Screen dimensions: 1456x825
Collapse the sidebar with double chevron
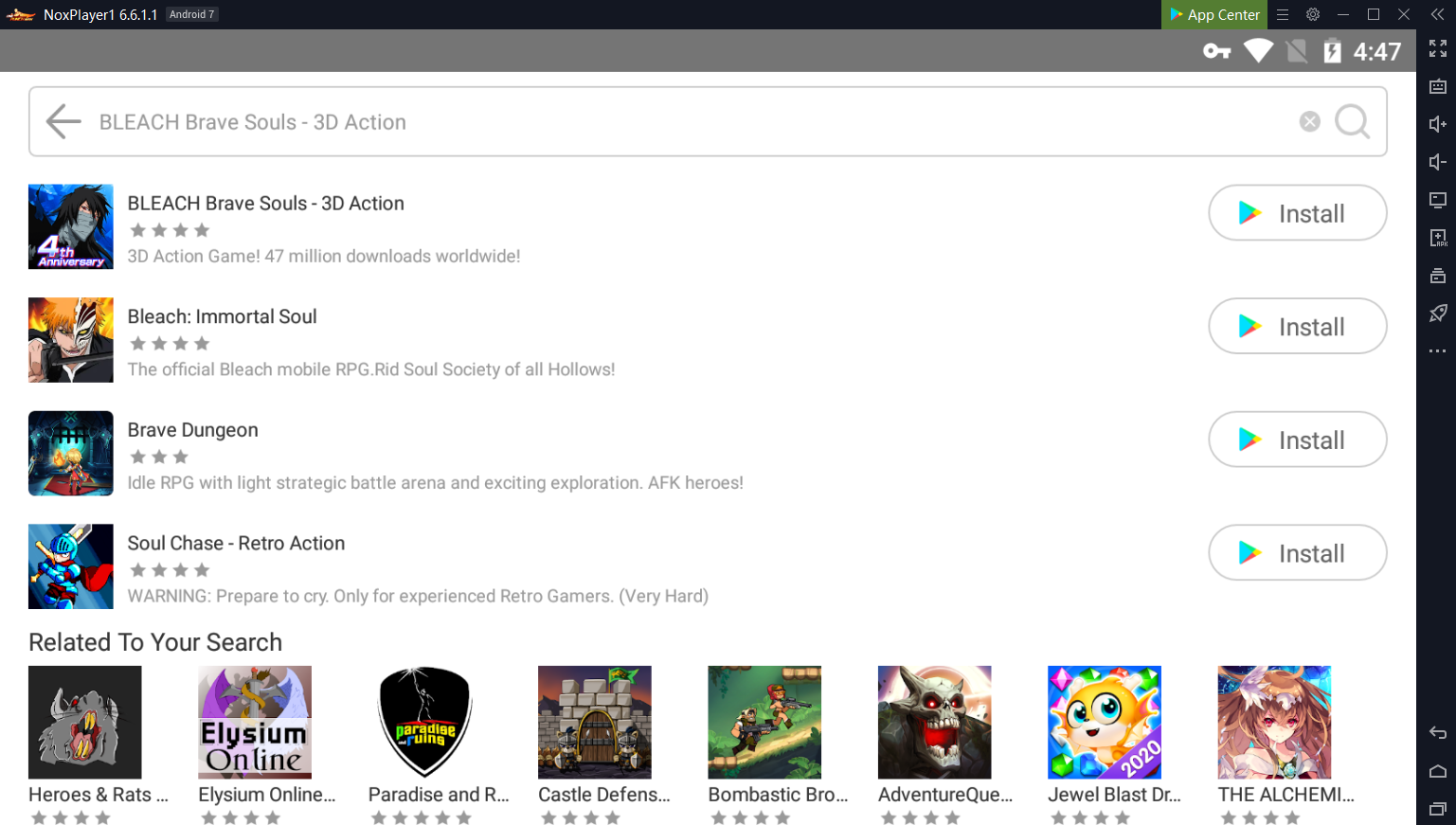[x=1437, y=14]
